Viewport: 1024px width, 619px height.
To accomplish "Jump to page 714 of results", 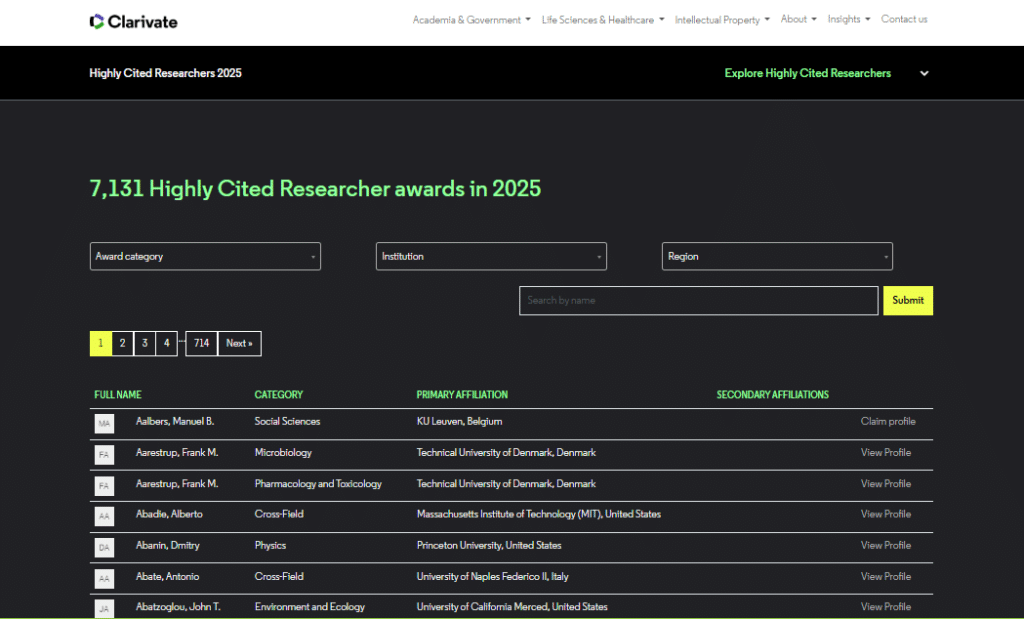I will pyautogui.click(x=201, y=343).
